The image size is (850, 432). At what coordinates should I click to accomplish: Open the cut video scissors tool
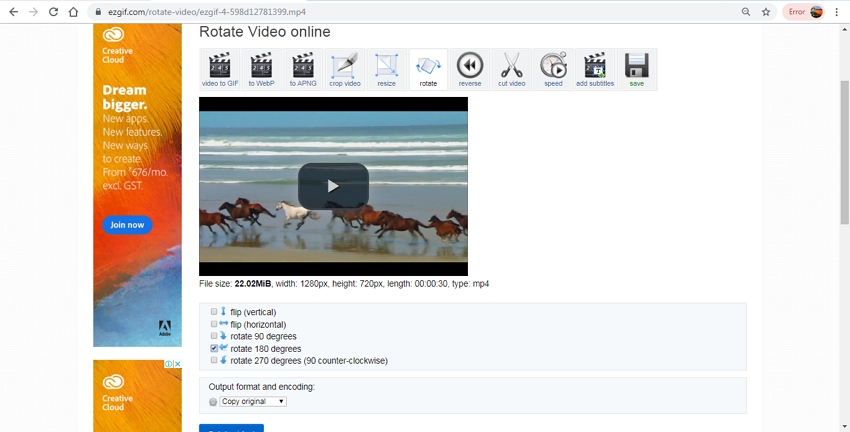(511, 69)
